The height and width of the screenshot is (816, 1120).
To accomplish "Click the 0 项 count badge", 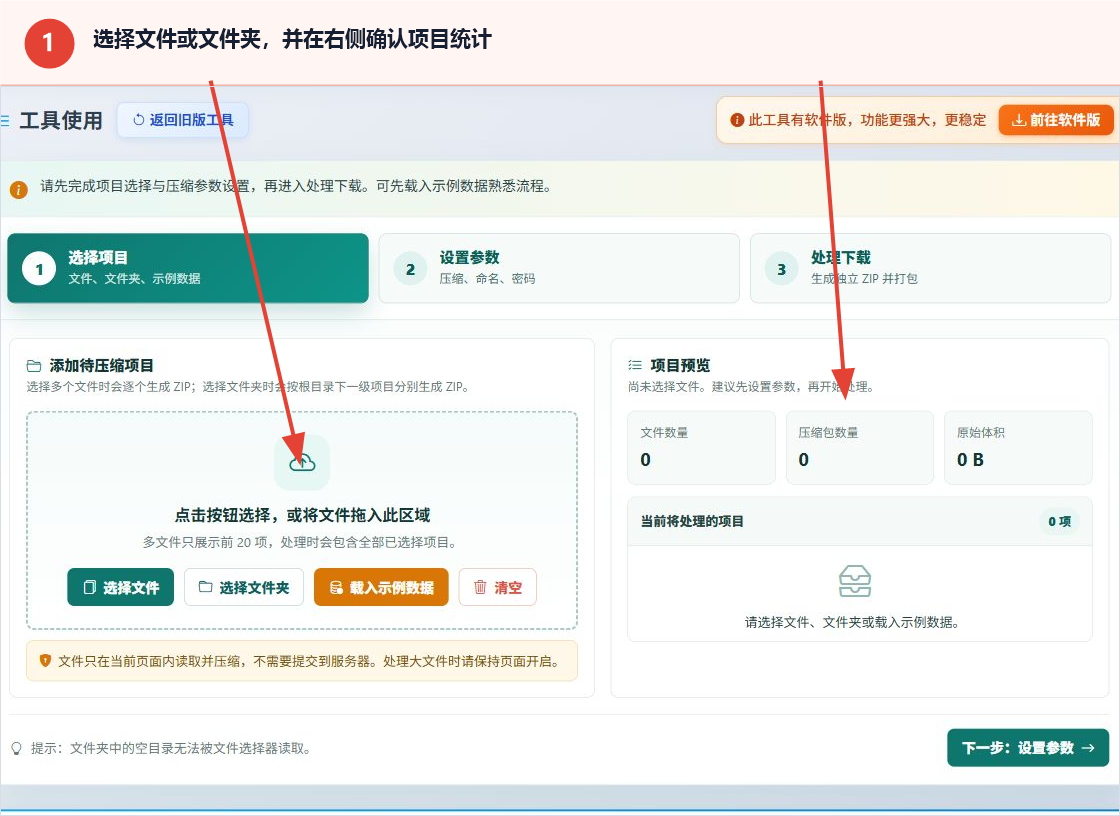I will click(1059, 522).
